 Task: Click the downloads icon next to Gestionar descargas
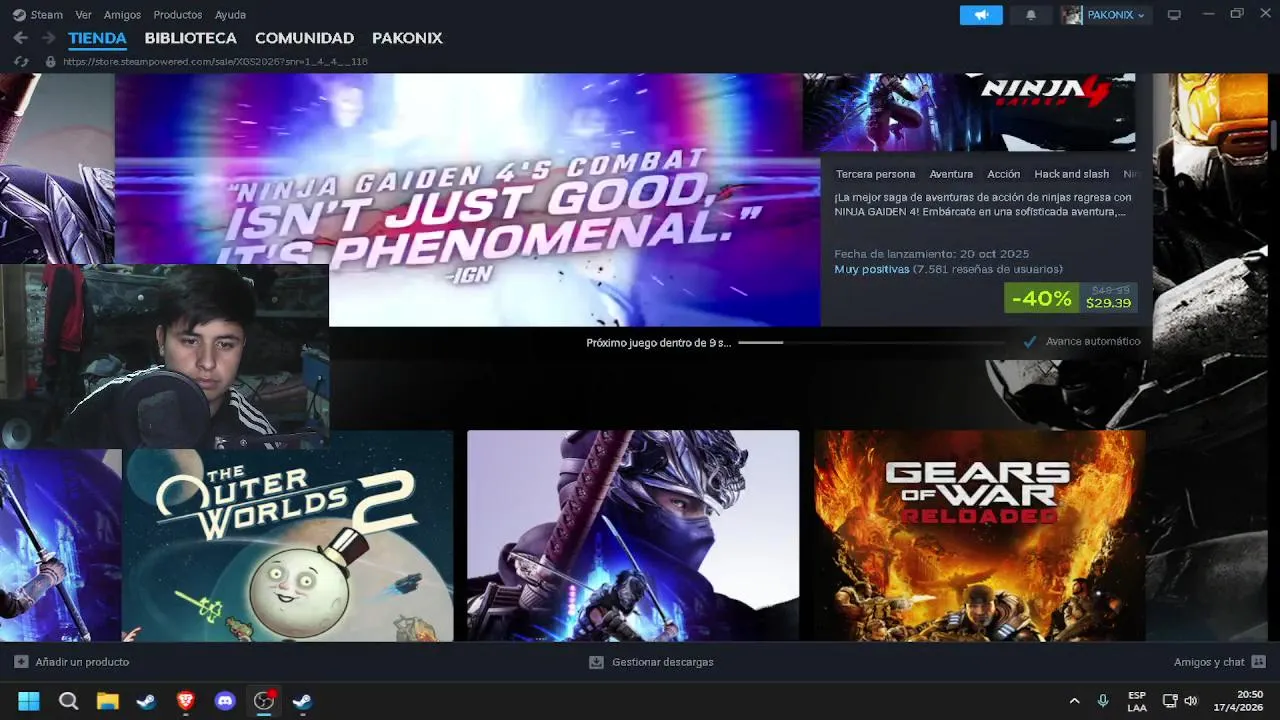pos(597,662)
